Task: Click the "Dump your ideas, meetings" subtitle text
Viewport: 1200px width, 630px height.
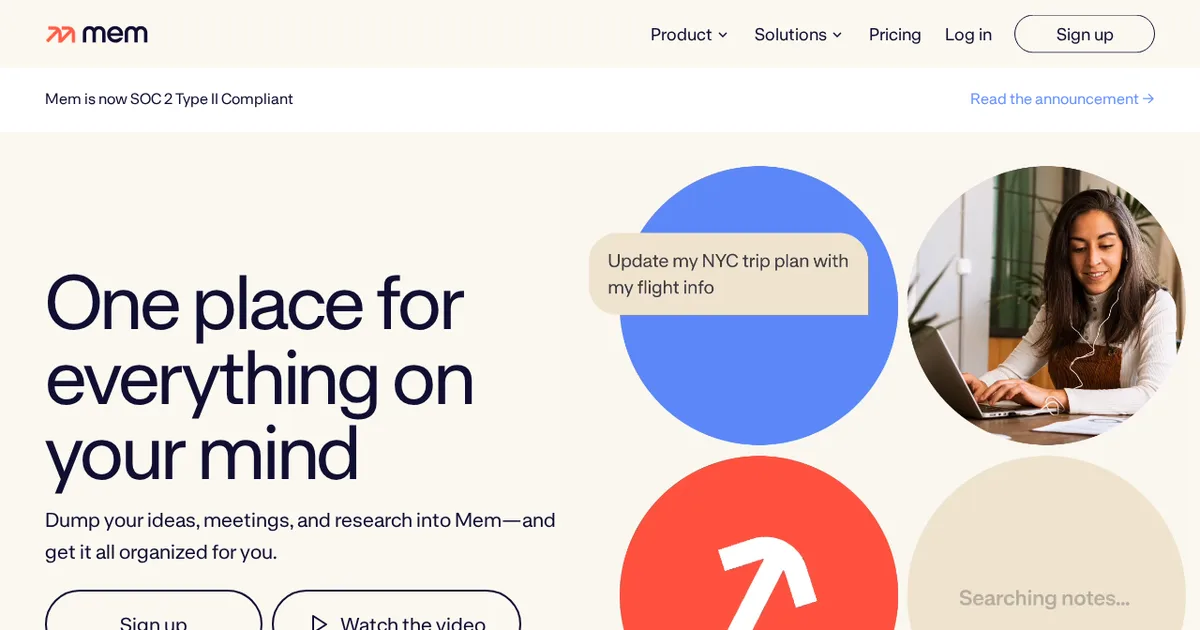Action: tap(300, 536)
